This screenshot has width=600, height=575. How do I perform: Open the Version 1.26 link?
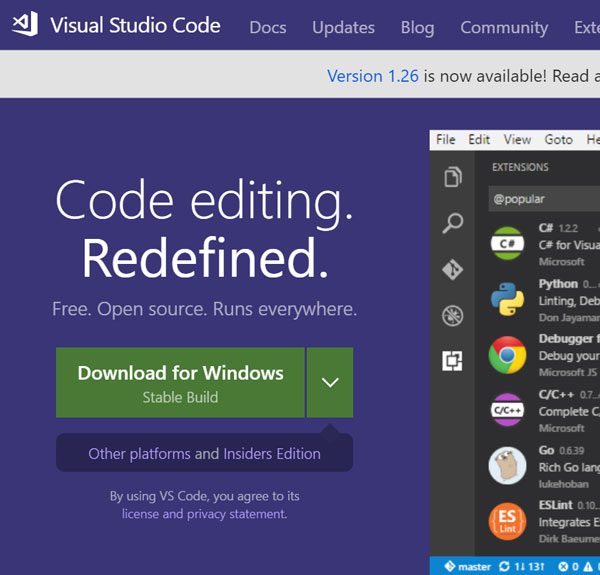[373, 76]
